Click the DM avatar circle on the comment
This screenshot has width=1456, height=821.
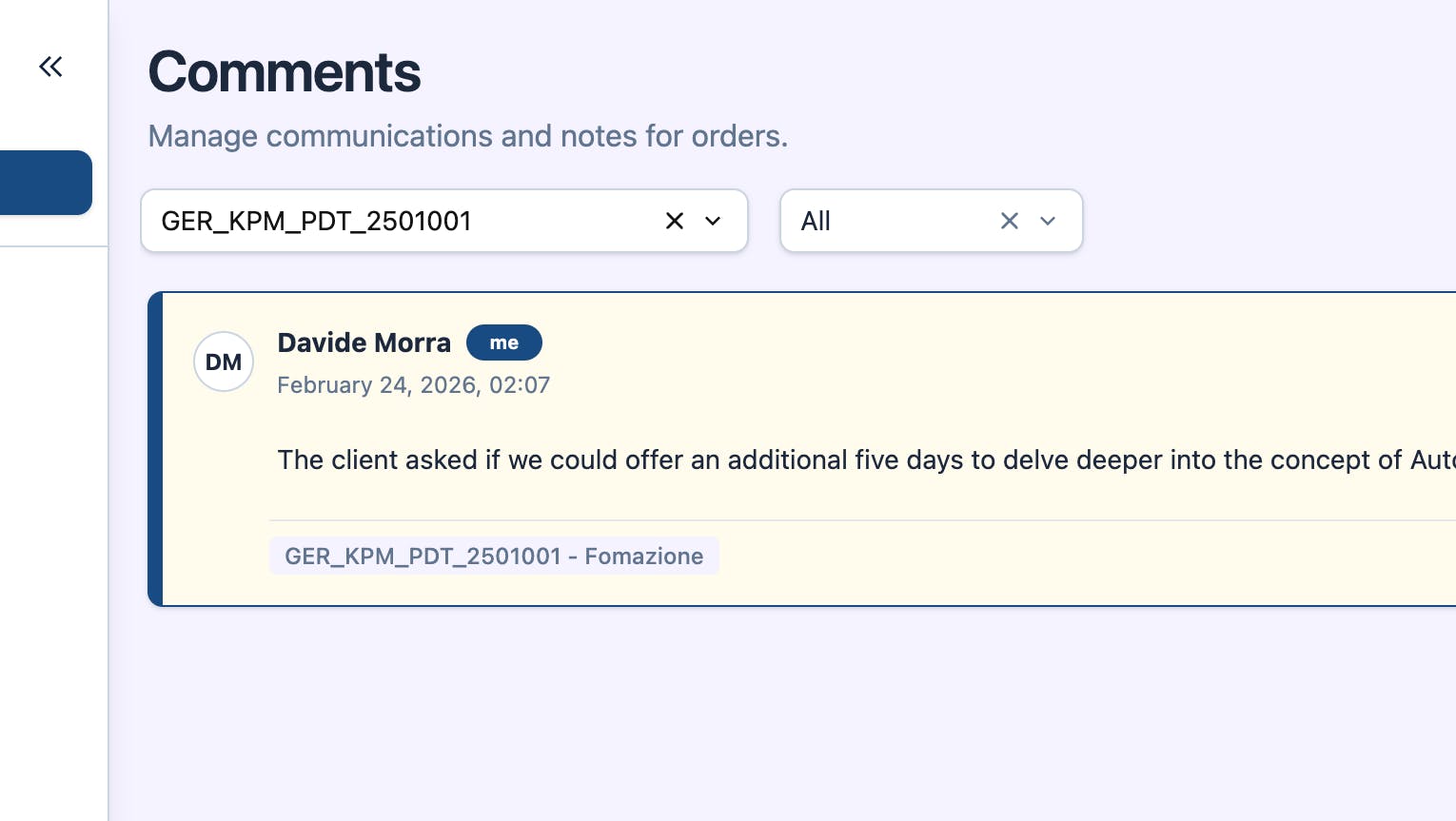(224, 362)
